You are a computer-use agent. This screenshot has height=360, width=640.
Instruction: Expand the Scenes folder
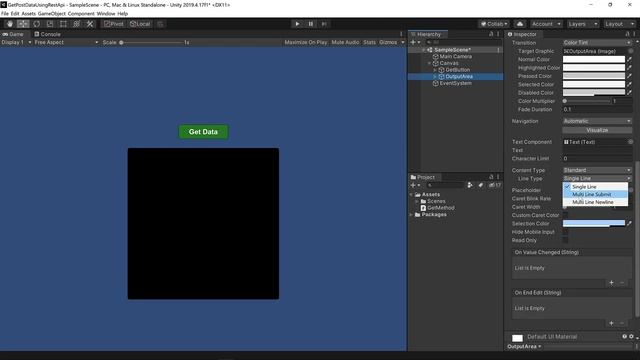[x=417, y=201]
